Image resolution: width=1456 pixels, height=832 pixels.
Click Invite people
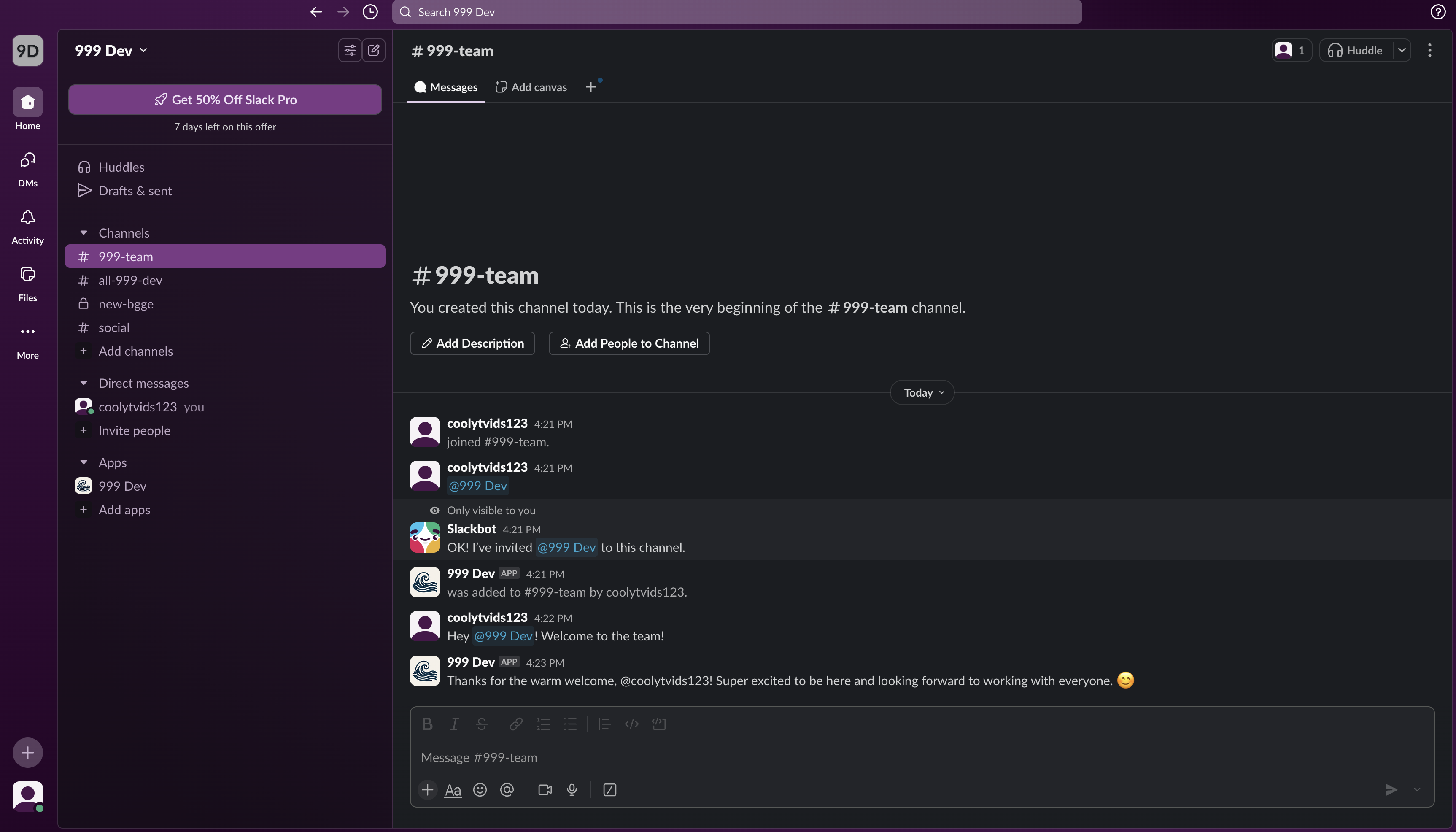coord(225,430)
